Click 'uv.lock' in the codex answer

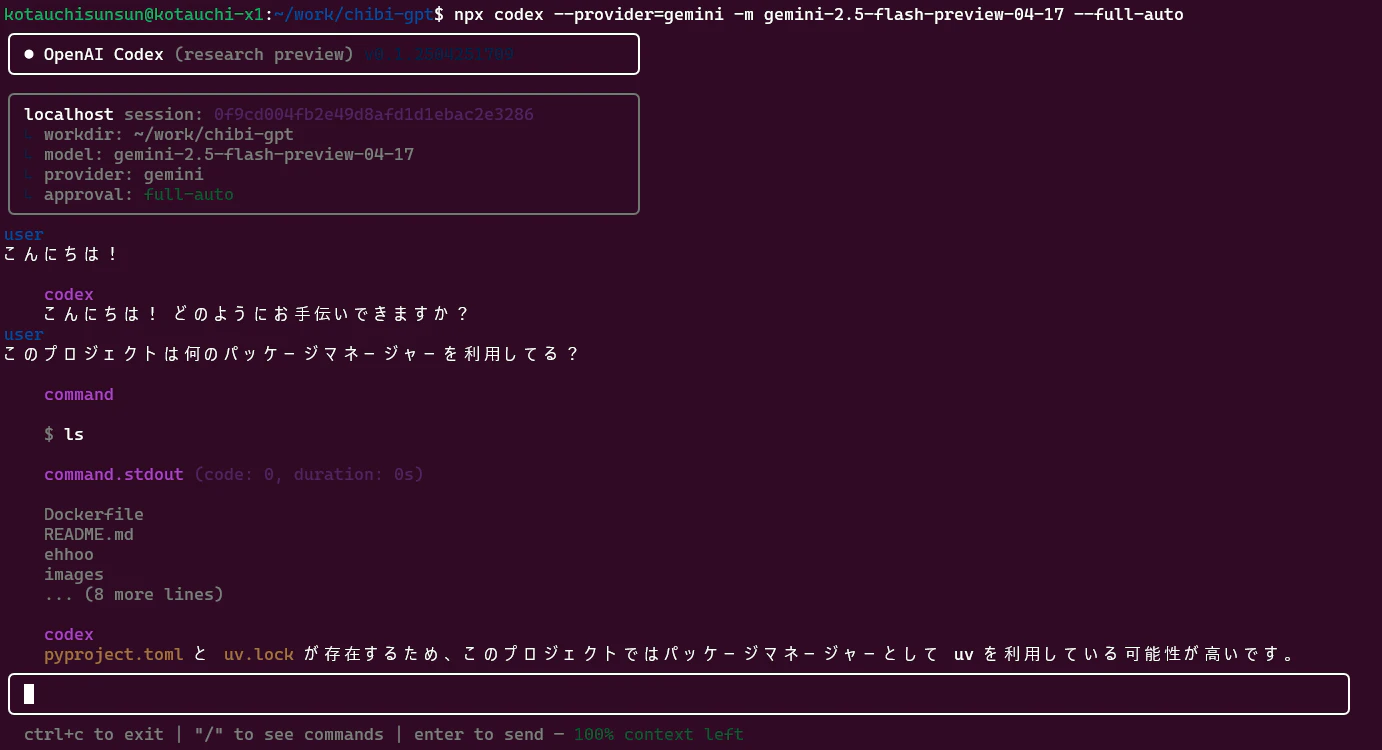click(x=259, y=654)
